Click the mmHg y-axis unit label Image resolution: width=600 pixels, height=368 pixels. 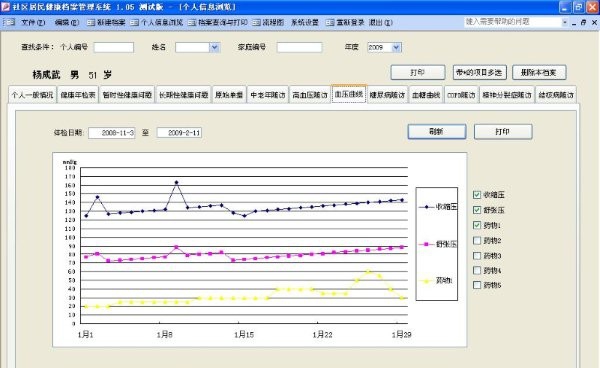pos(70,162)
